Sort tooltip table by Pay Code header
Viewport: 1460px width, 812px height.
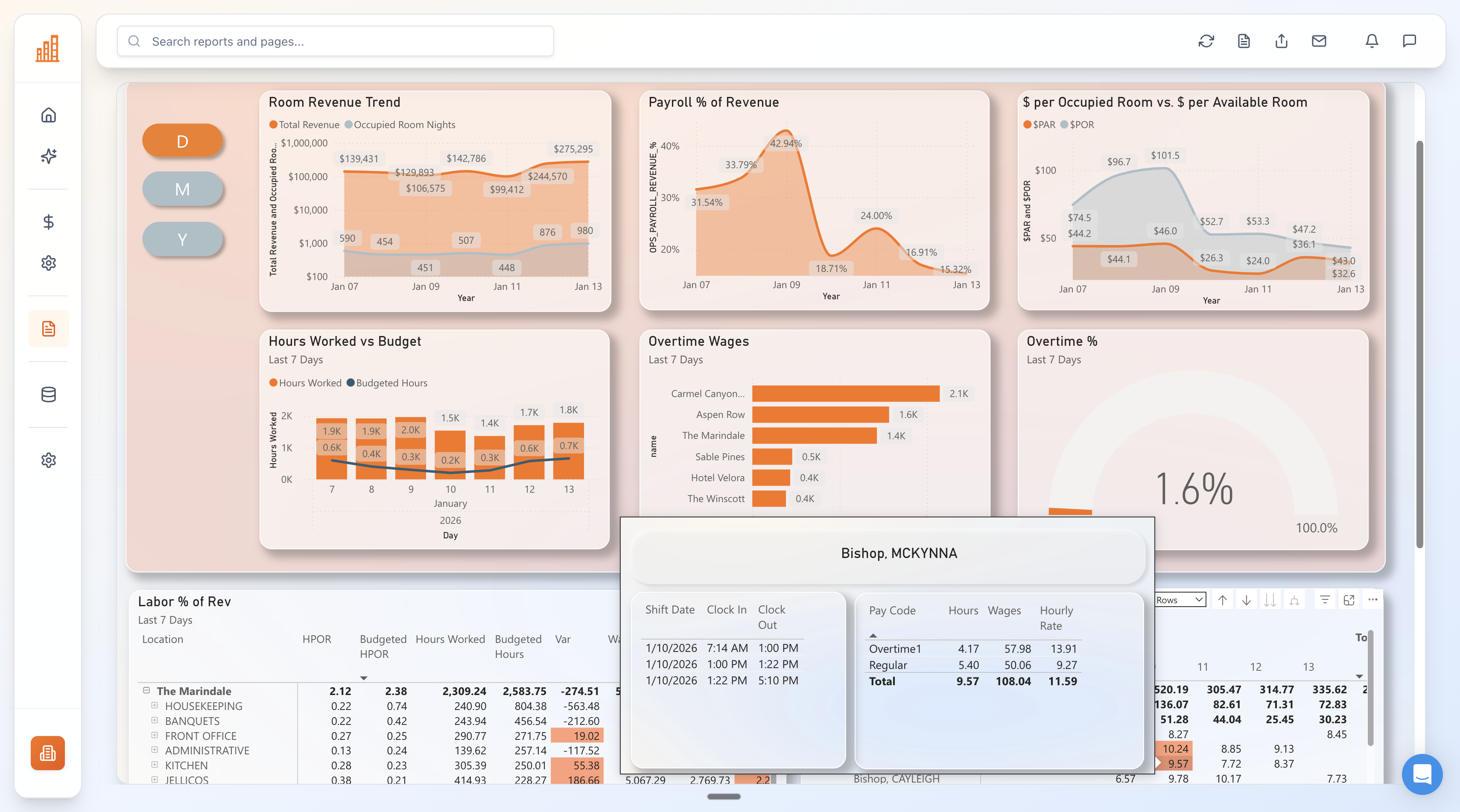892,610
